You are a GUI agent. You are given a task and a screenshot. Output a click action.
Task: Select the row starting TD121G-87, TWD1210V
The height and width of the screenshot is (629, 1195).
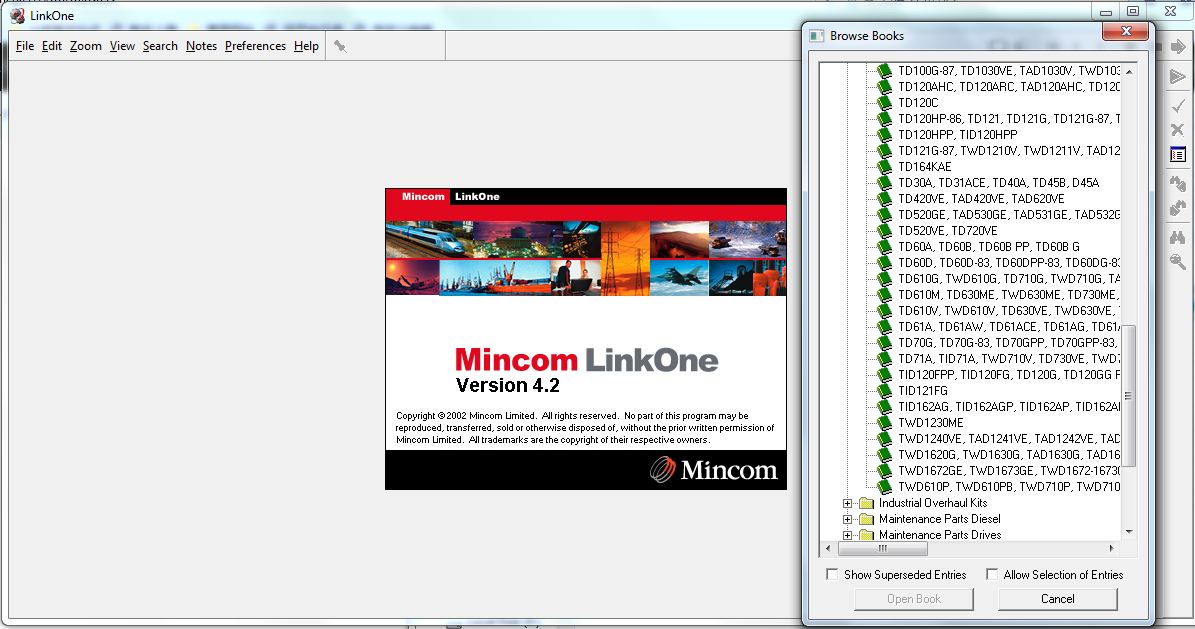[1008, 151]
